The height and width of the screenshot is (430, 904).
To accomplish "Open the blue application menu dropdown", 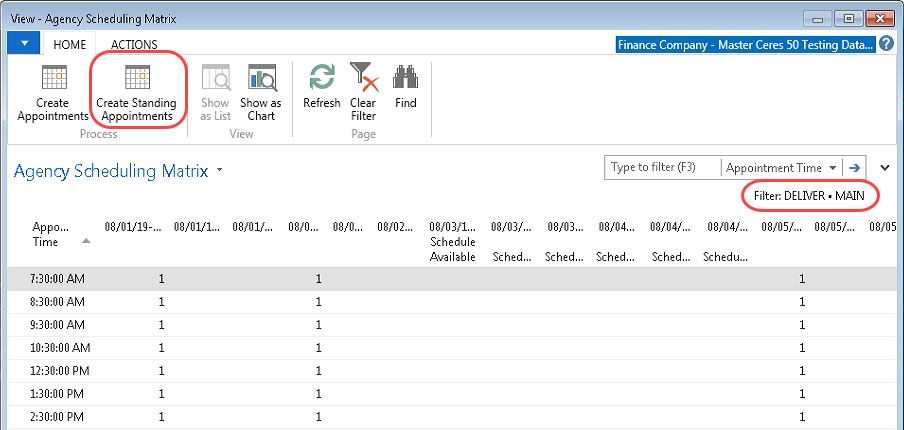I will click(23, 44).
